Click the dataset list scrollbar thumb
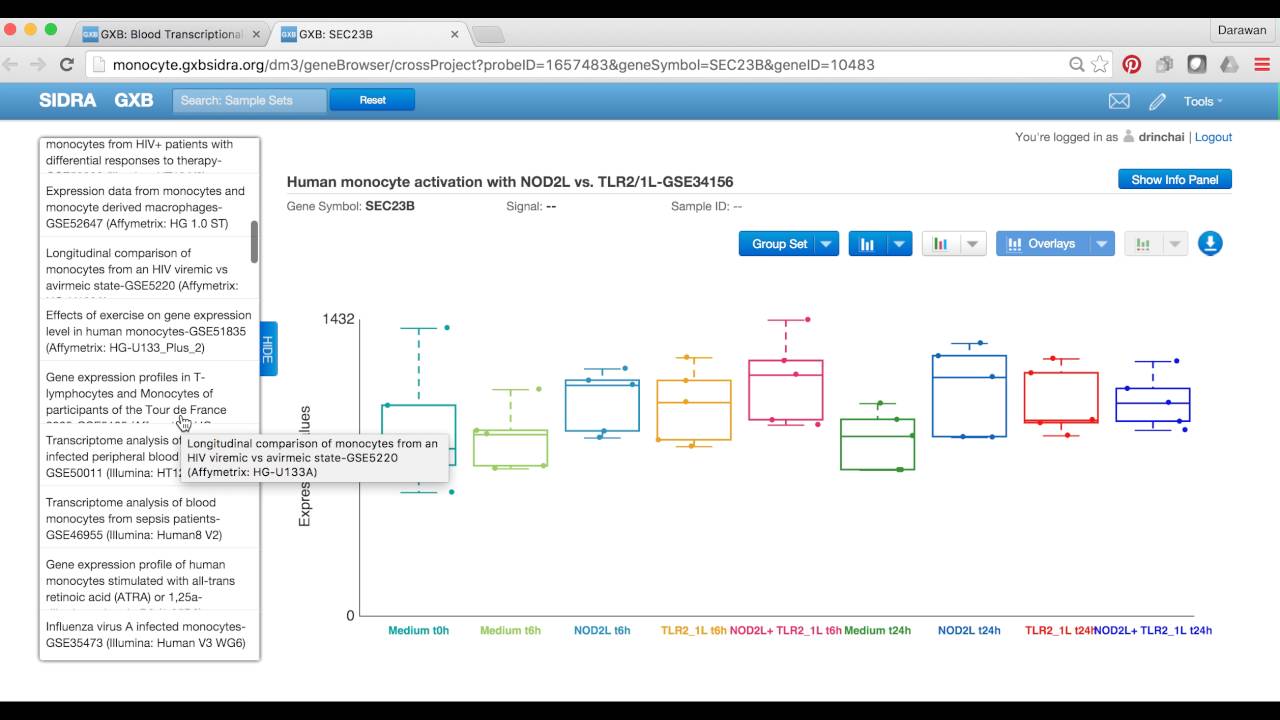 254,242
